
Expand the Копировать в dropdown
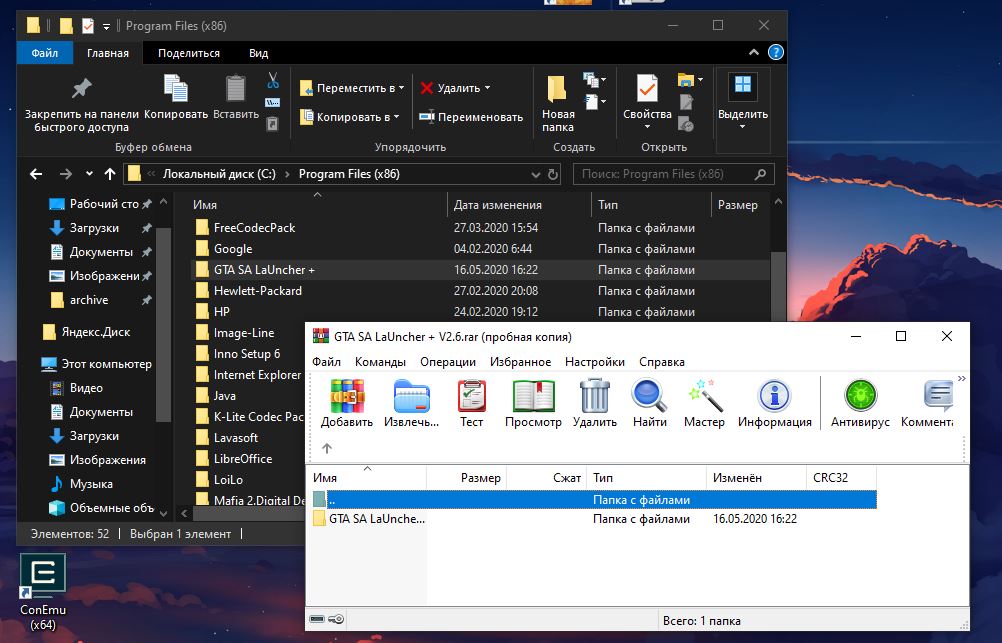(x=396, y=117)
